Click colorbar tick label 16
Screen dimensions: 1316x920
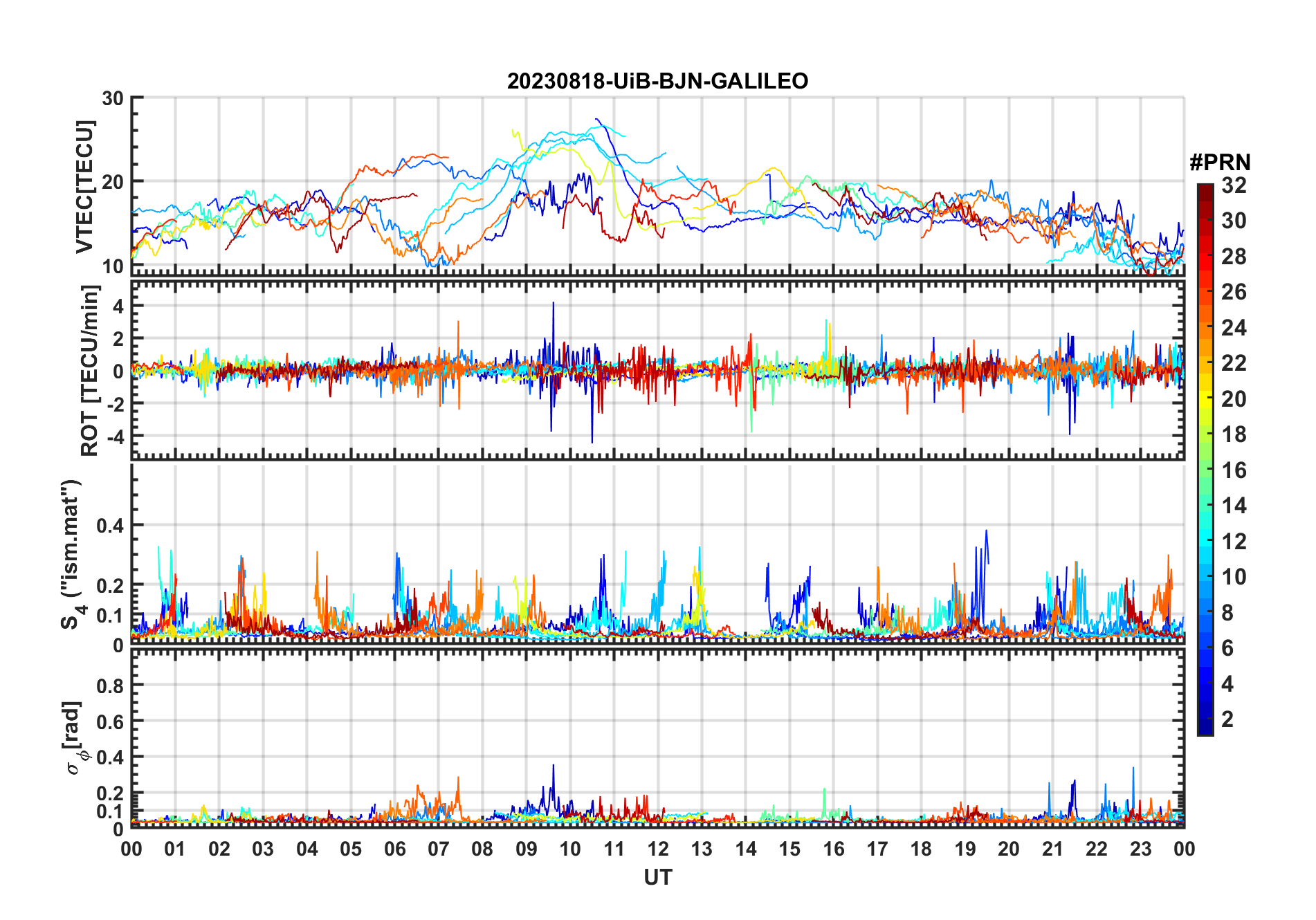click(x=1234, y=470)
